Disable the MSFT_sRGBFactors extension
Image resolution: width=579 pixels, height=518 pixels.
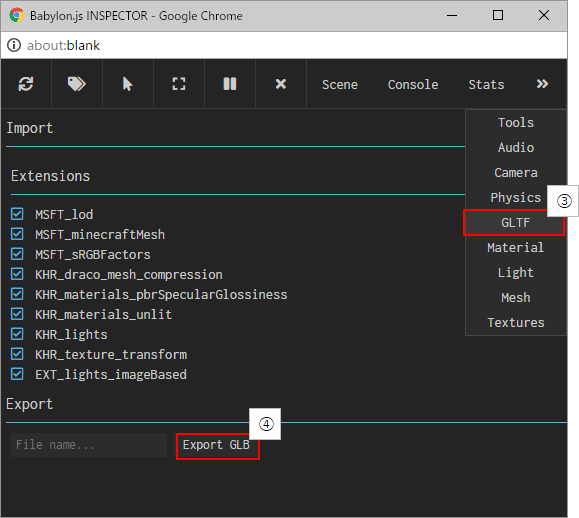pyautogui.click(x=17, y=254)
